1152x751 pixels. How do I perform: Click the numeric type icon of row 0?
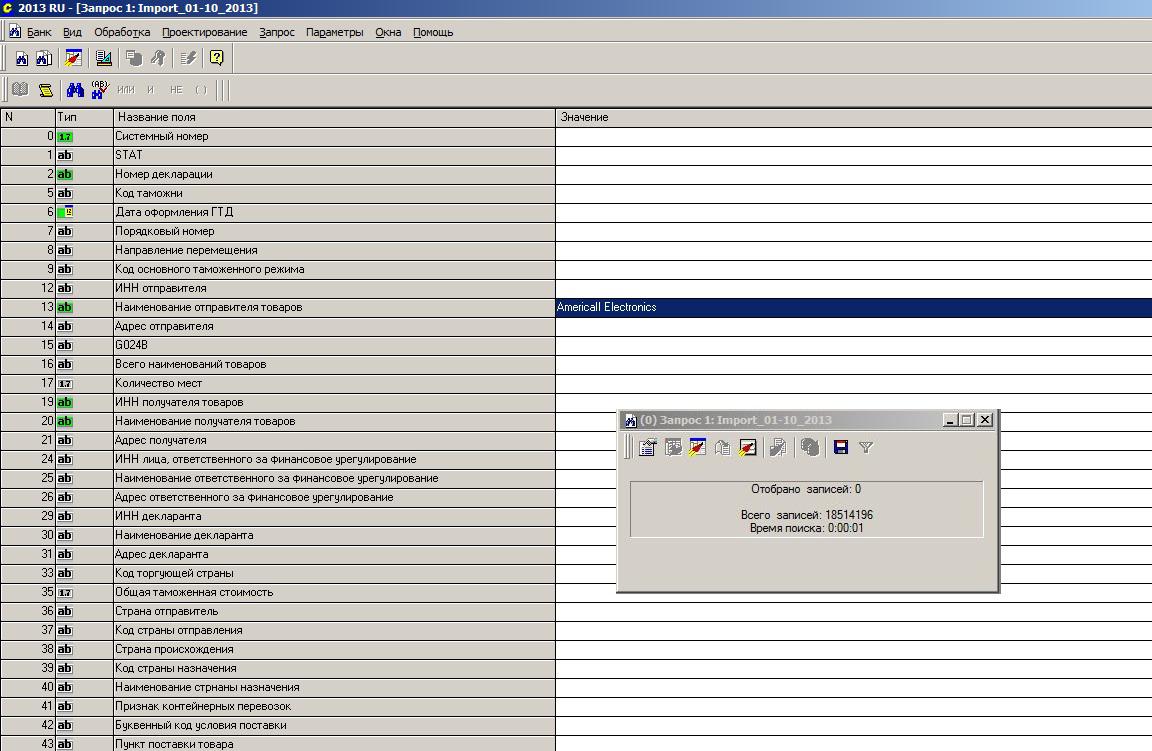tap(65, 137)
